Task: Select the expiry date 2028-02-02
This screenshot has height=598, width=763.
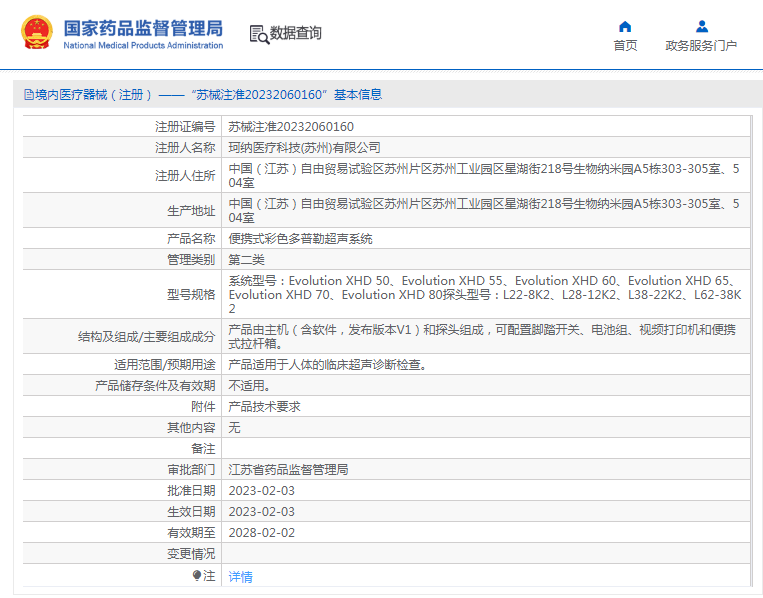Action: point(261,532)
